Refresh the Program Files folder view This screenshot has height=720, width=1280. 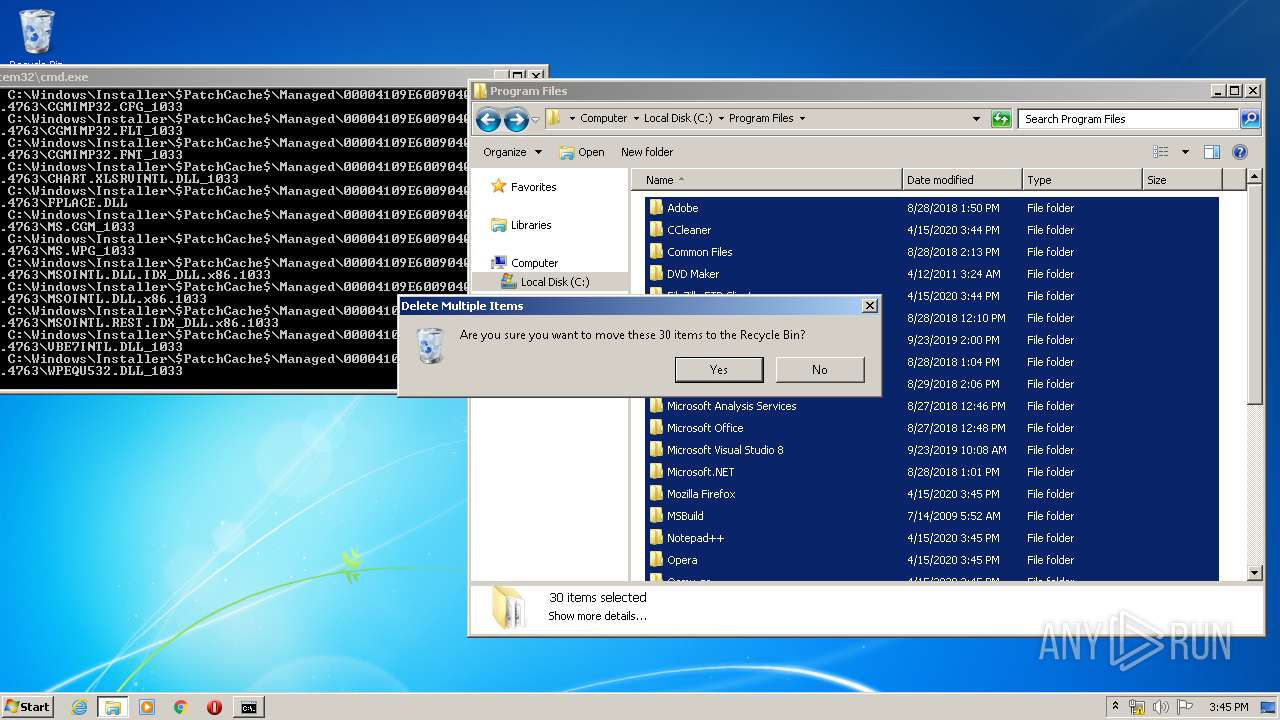tap(1001, 119)
